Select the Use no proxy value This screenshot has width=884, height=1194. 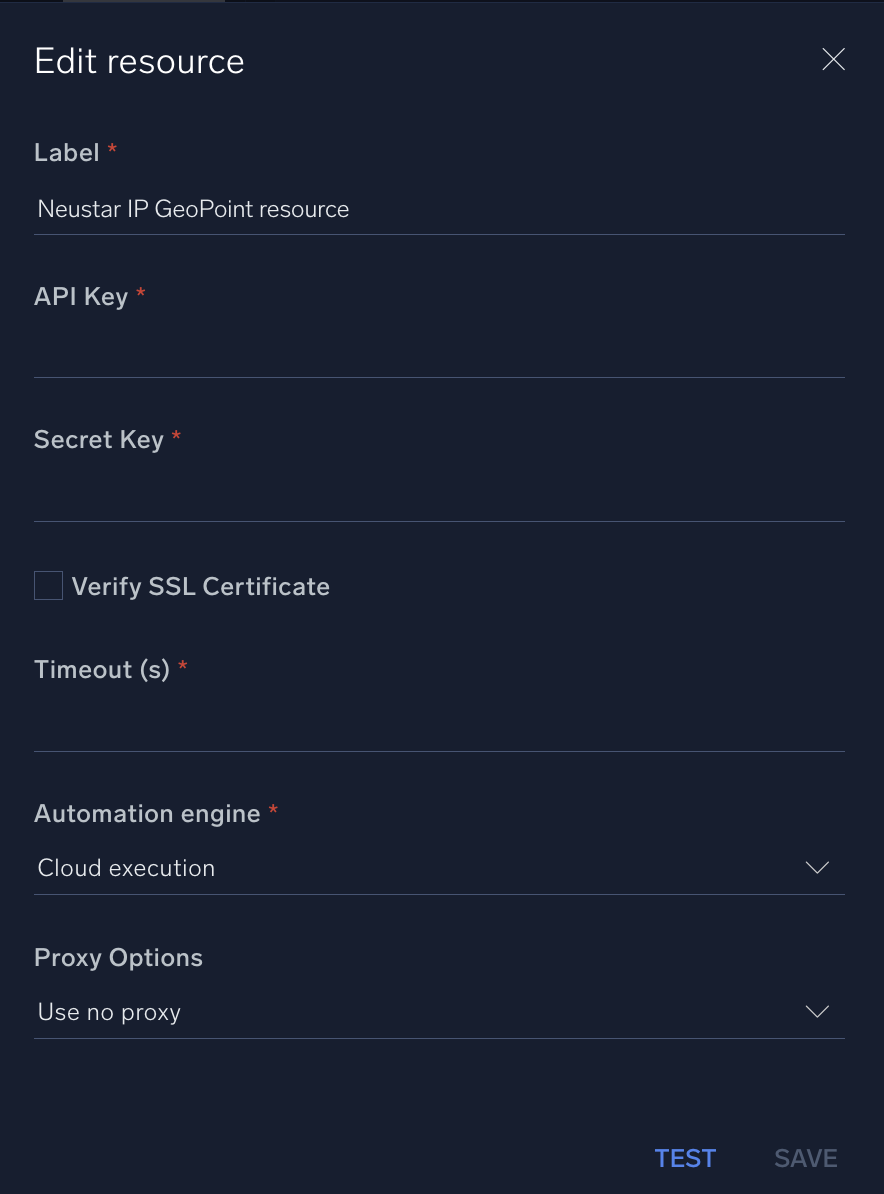coord(109,1012)
